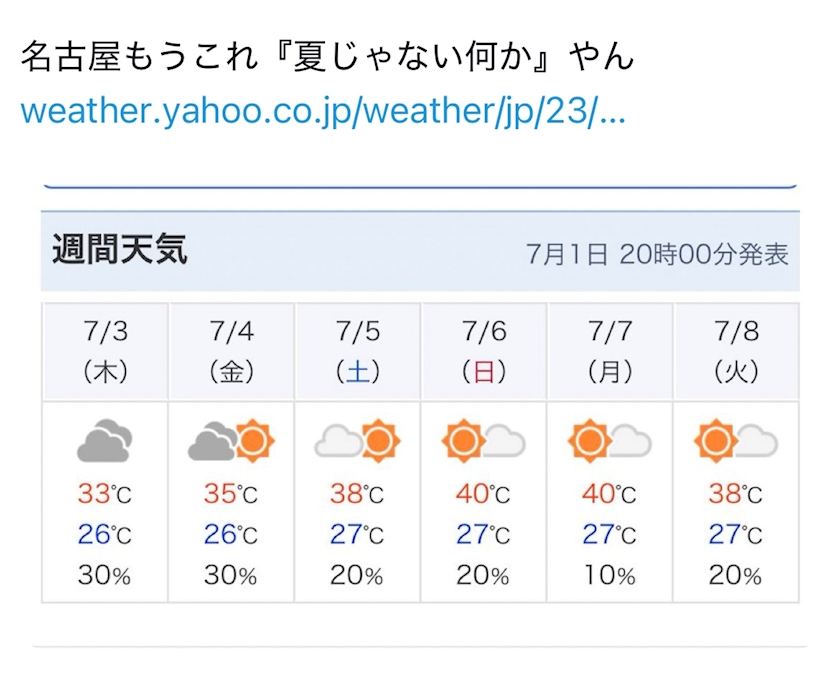Click the cloud-and-sun icon for 7/5

[357, 440]
